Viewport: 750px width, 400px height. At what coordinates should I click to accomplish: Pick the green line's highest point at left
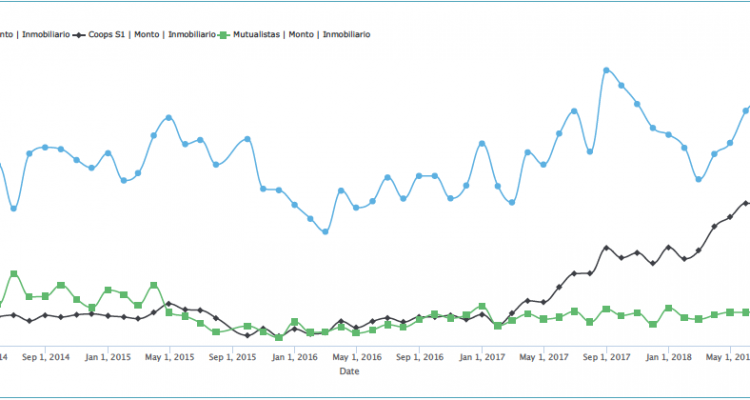(x=14, y=273)
